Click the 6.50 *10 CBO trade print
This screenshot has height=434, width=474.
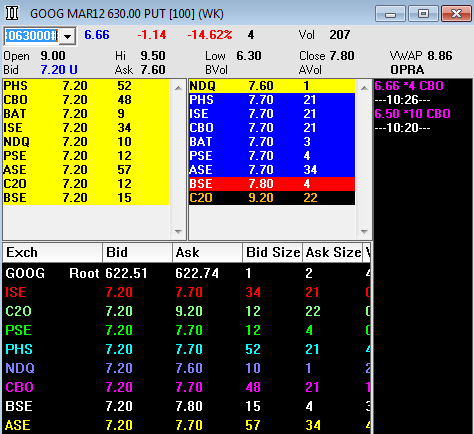click(412, 114)
